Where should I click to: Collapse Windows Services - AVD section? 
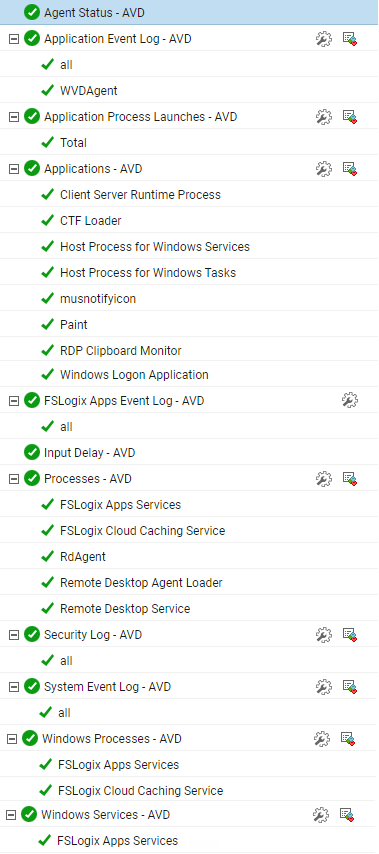11,815
